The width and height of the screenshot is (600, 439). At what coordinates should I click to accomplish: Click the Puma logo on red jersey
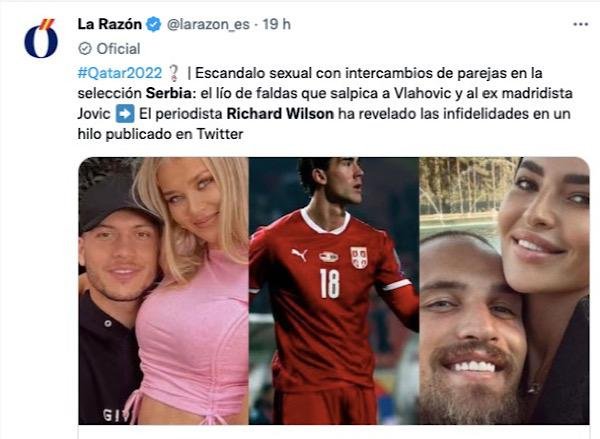[x=299, y=255]
